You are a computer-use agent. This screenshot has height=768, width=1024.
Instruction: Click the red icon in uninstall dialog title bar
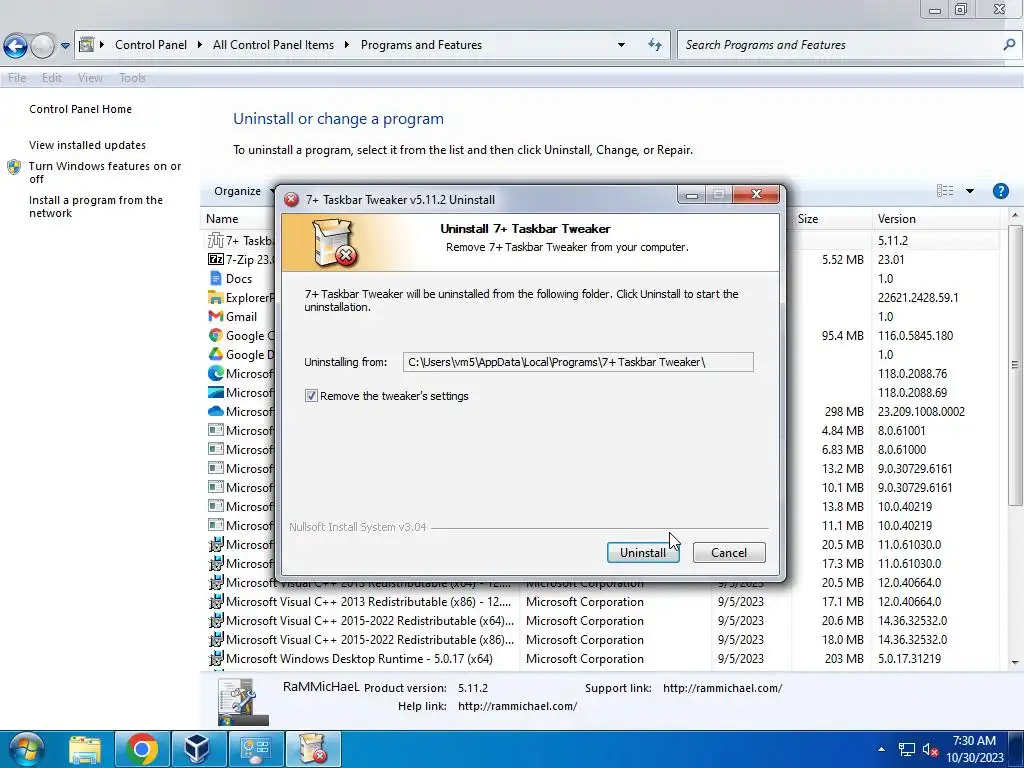[292, 199]
